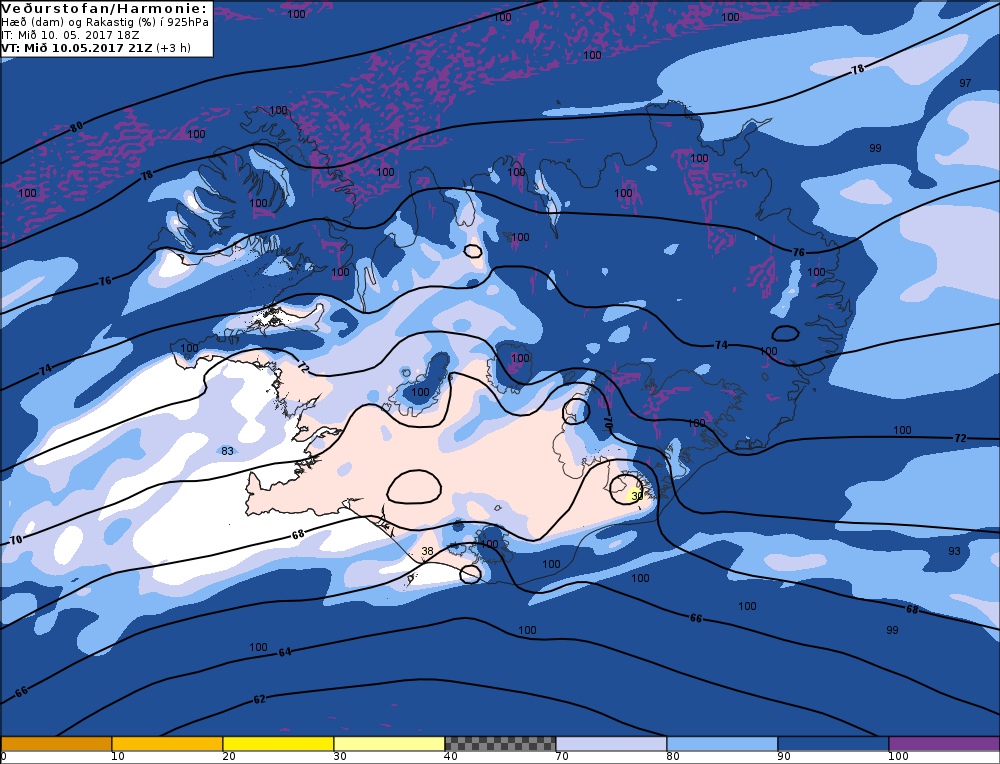The height and width of the screenshot is (764, 1000).
Task: Click the contour label '80'
Action: 77,128
